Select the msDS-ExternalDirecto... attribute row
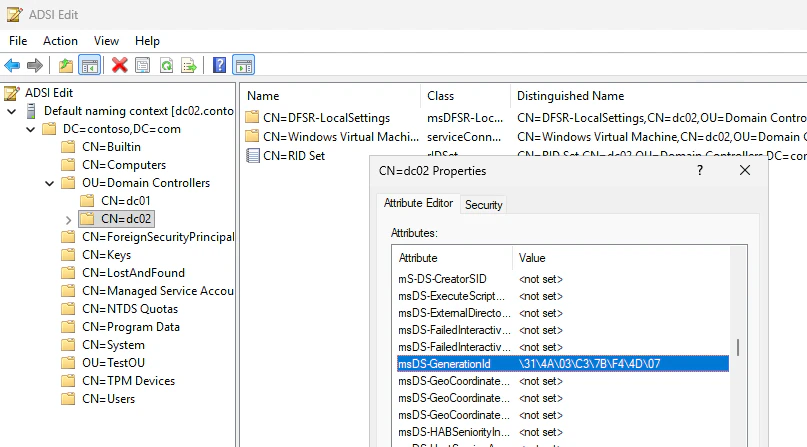 [x=563, y=313]
